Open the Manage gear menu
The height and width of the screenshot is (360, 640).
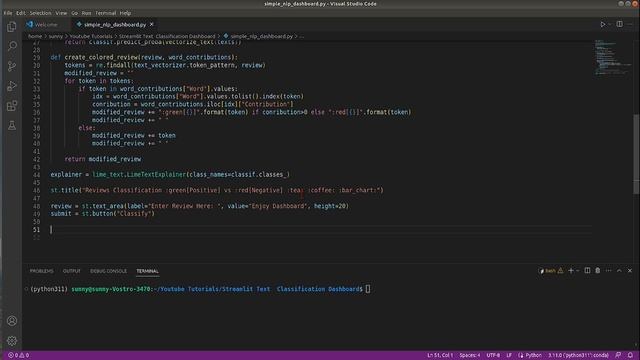[x=12, y=340]
